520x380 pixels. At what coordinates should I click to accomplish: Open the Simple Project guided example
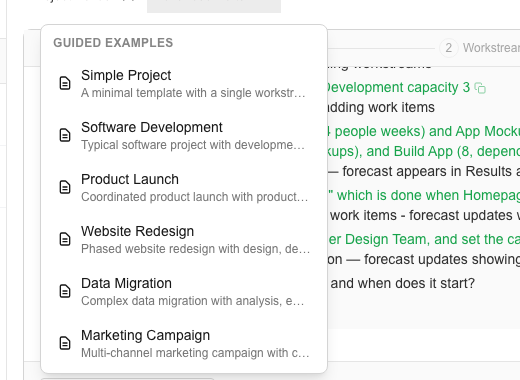coord(184,83)
